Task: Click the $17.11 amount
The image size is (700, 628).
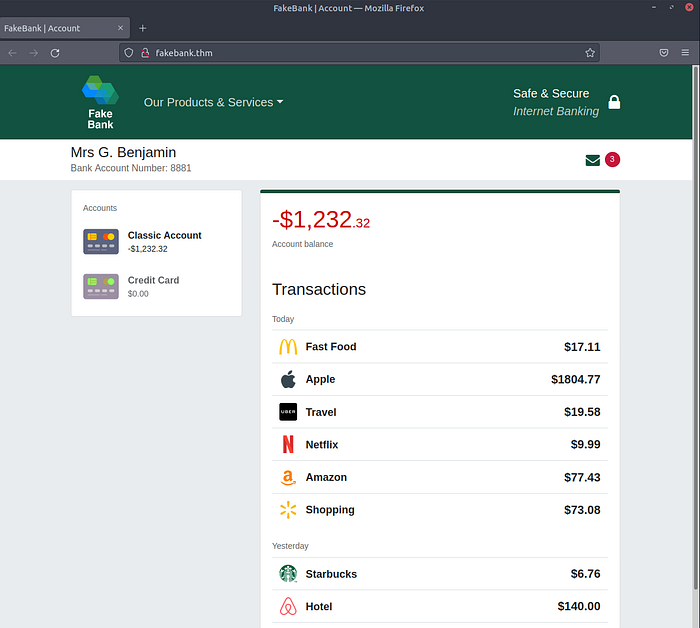Action: point(582,347)
